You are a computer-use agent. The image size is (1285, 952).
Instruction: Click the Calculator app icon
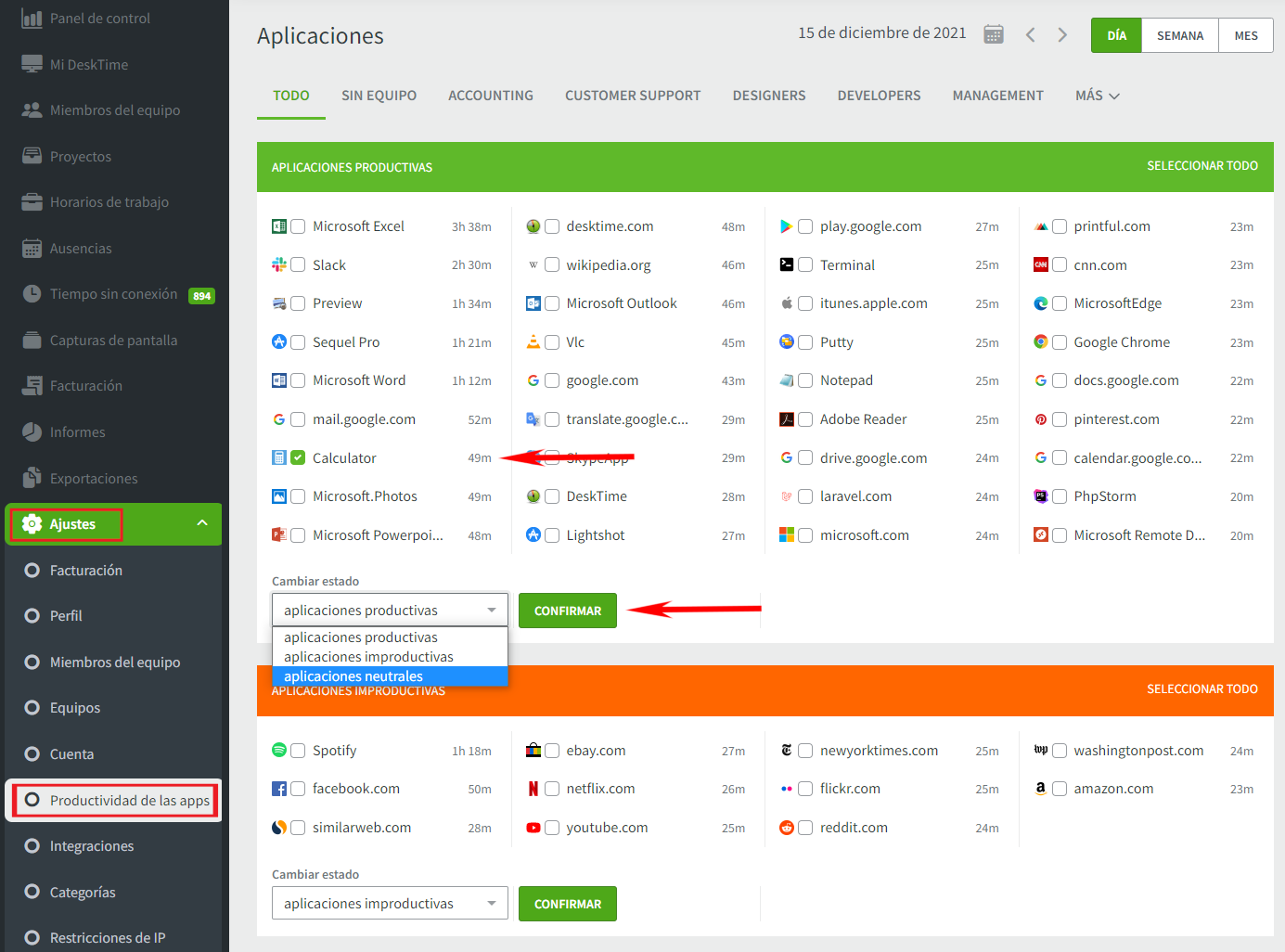[x=279, y=457]
